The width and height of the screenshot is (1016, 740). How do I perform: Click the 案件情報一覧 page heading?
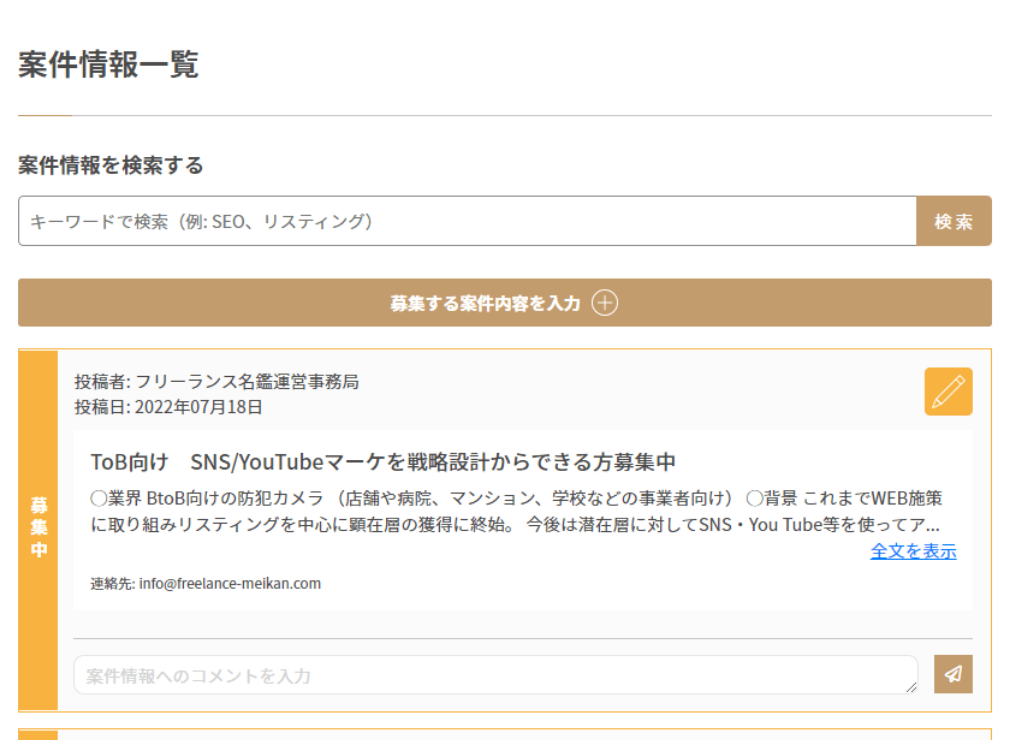pyautogui.click(x=108, y=64)
